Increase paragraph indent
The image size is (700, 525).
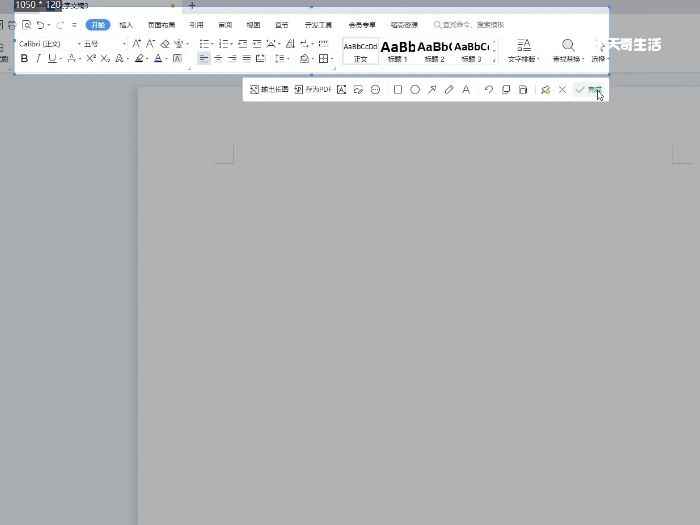[257, 43]
